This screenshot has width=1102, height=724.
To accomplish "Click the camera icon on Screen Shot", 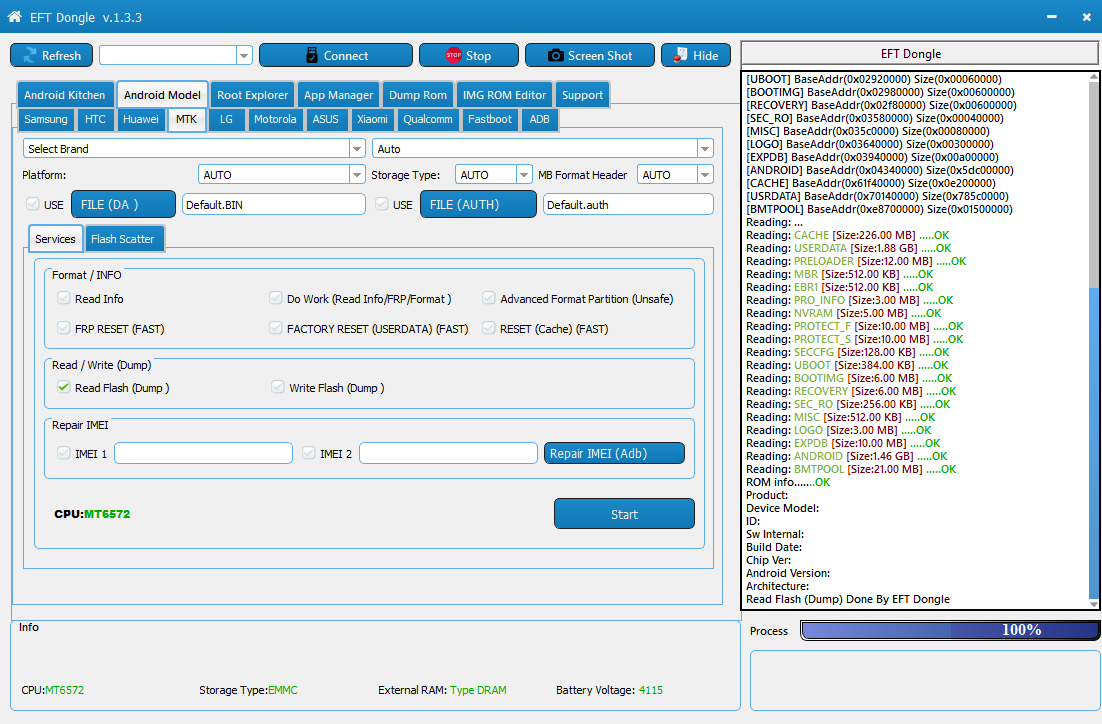I will point(555,56).
